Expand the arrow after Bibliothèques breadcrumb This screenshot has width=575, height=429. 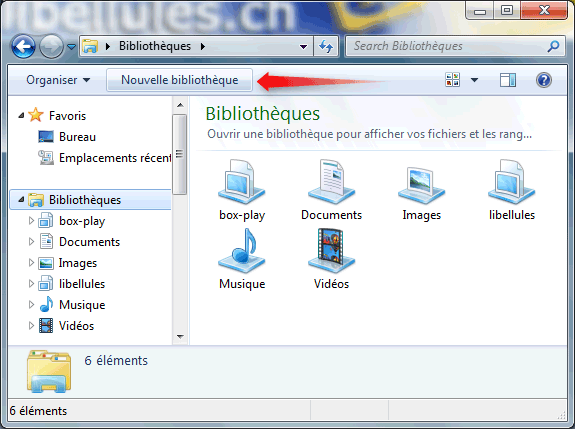click(x=203, y=47)
